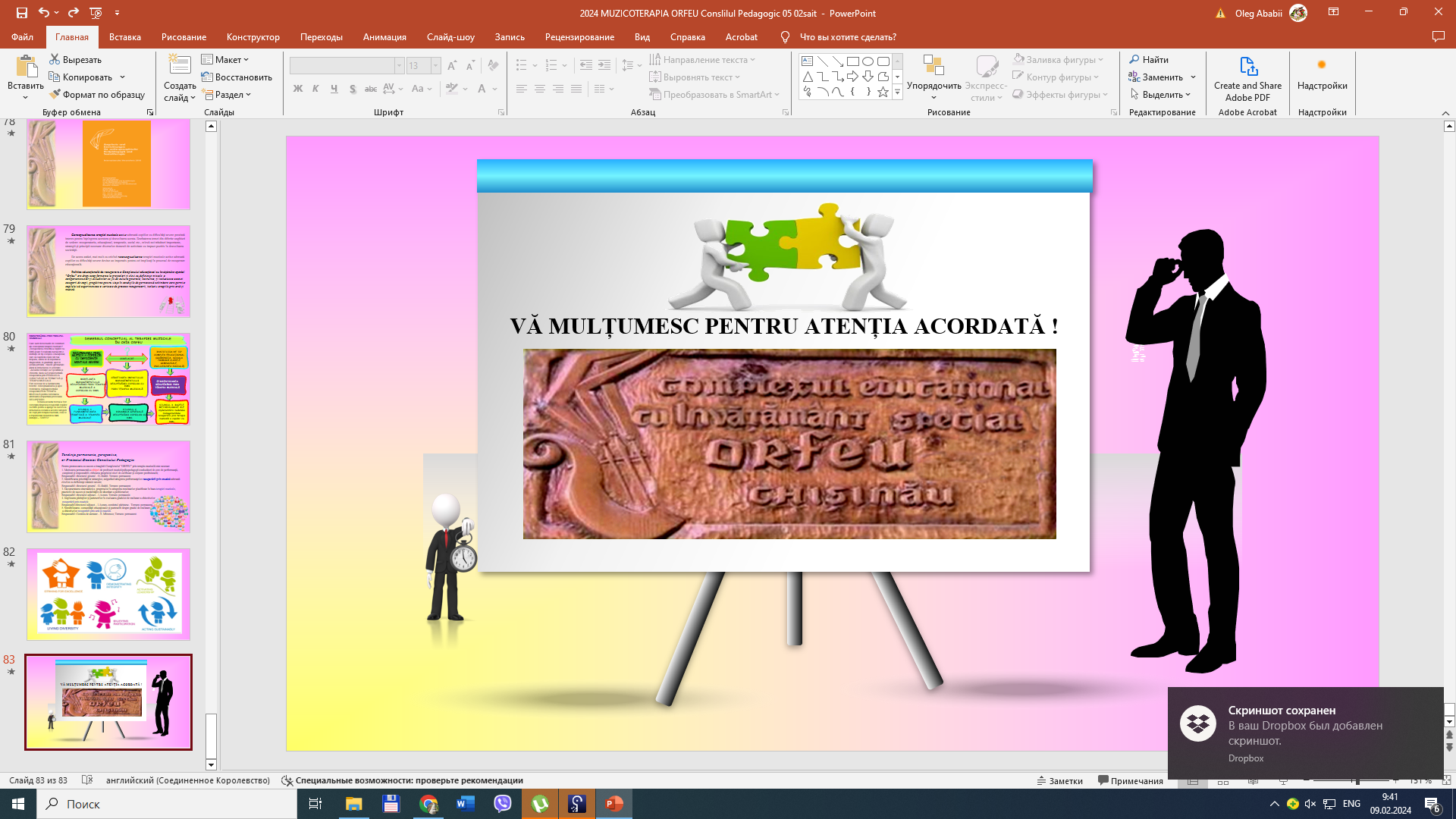
Task: Open the font size dropdown
Action: click(435, 66)
